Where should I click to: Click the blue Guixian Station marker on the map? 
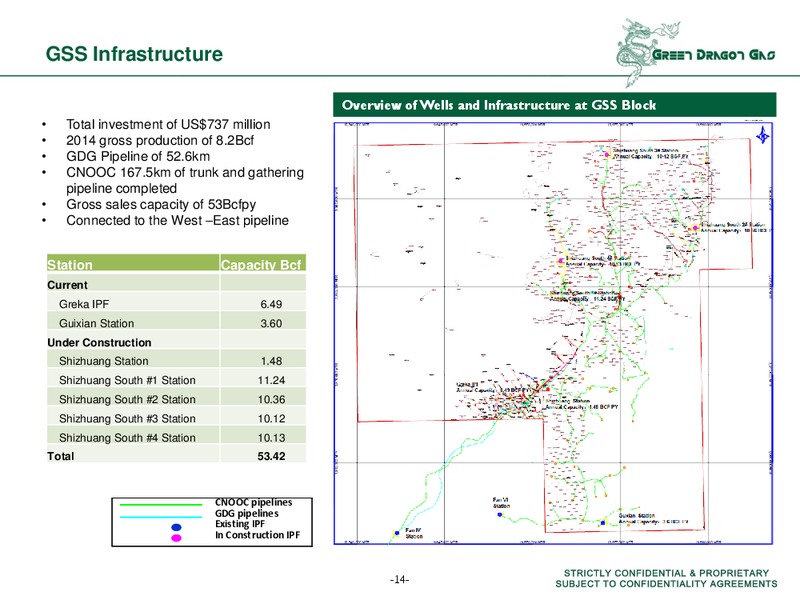pyautogui.click(x=603, y=523)
